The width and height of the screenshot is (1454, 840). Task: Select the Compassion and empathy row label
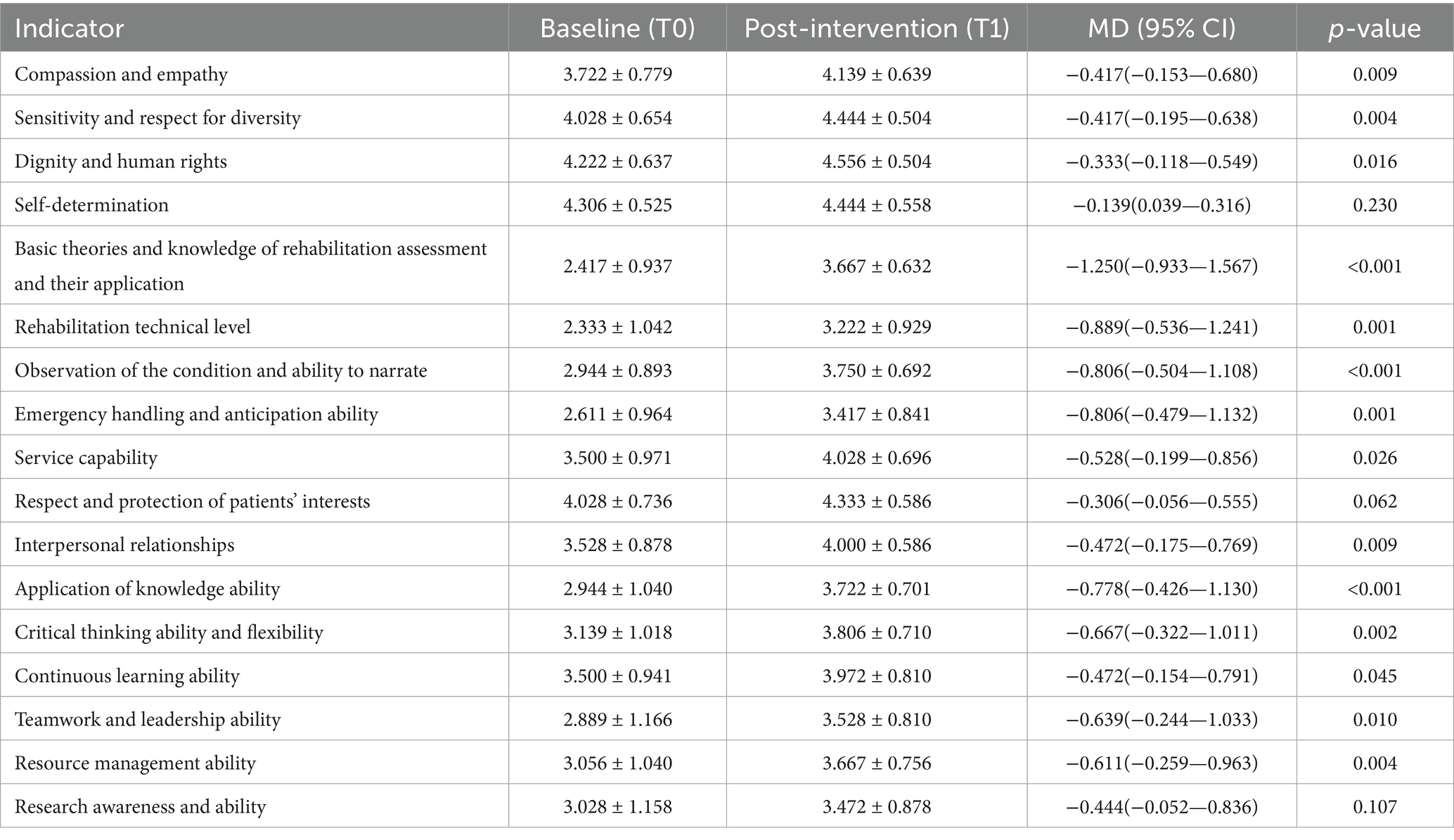click(x=122, y=75)
